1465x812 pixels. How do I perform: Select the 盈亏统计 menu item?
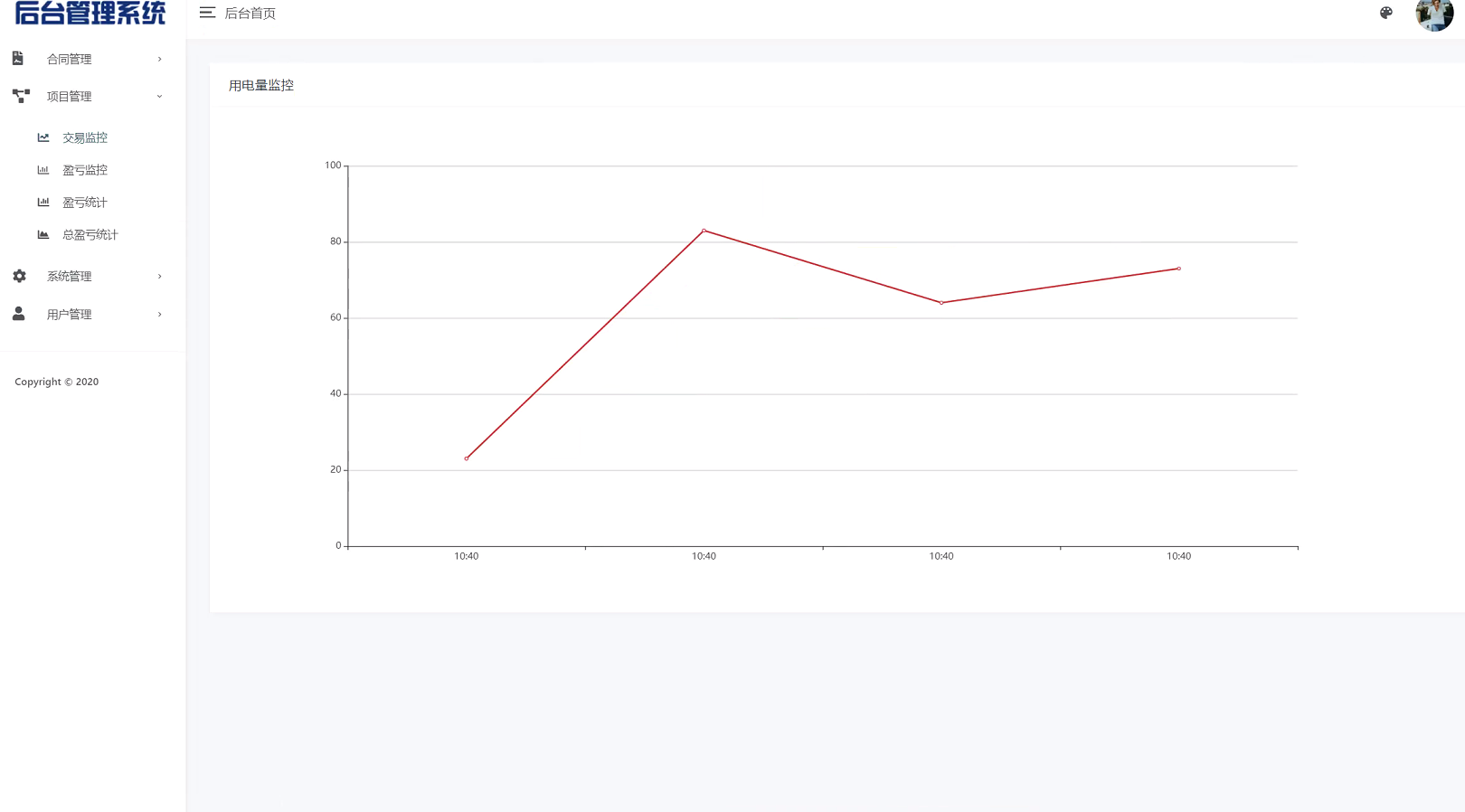[84, 203]
